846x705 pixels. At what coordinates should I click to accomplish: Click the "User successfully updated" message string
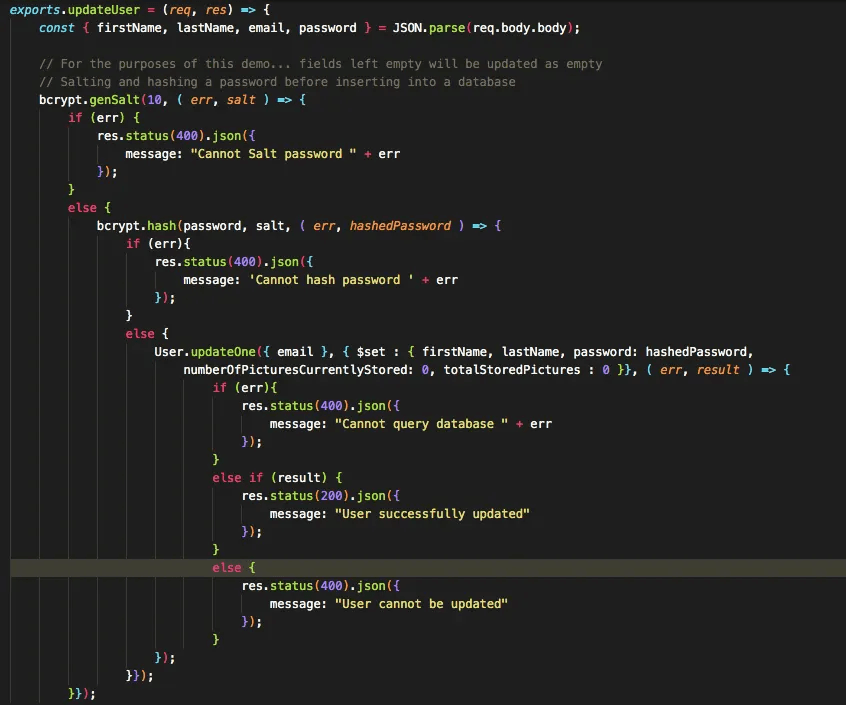(x=432, y=513)
